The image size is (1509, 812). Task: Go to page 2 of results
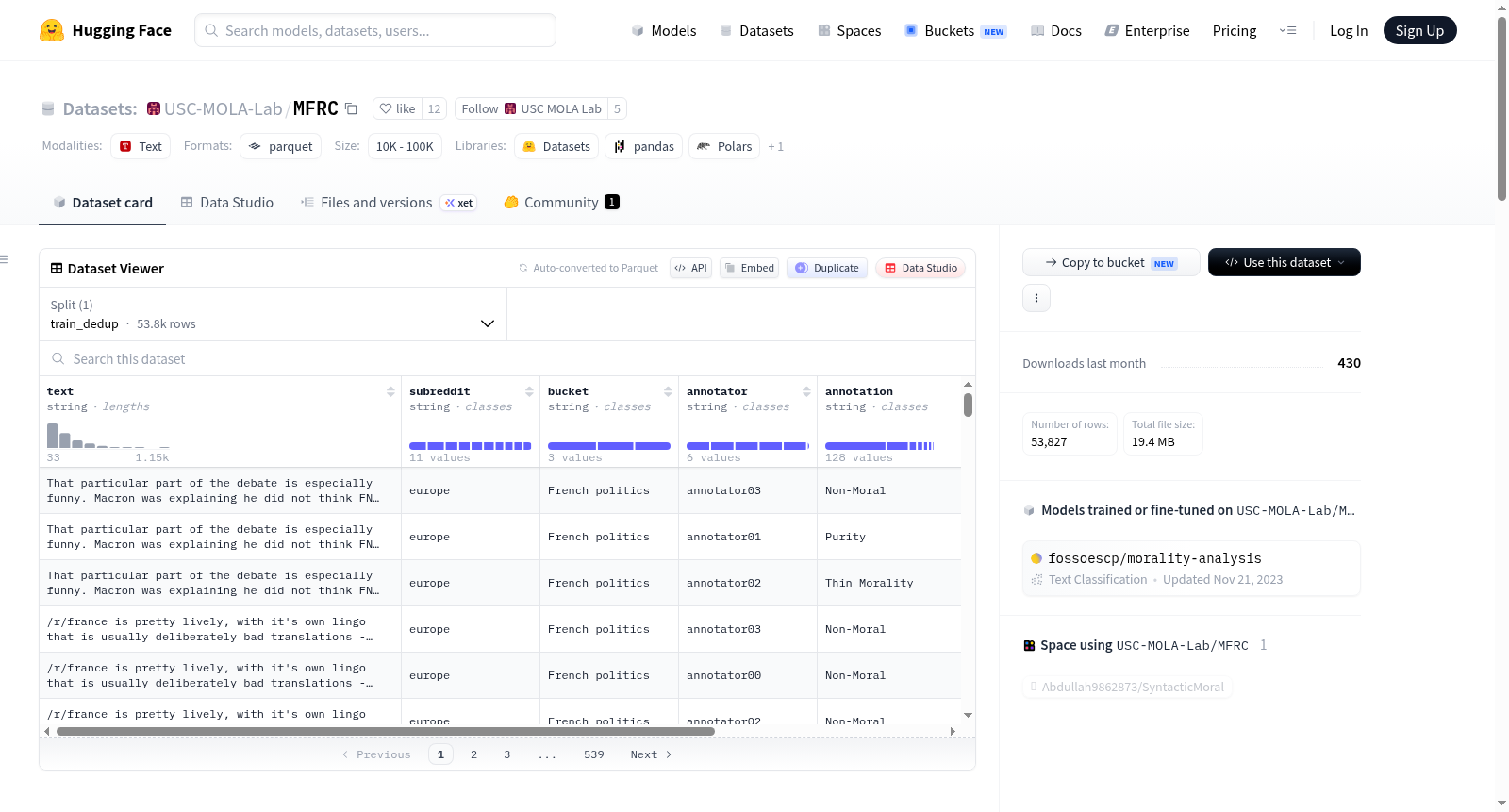[473, 754]
